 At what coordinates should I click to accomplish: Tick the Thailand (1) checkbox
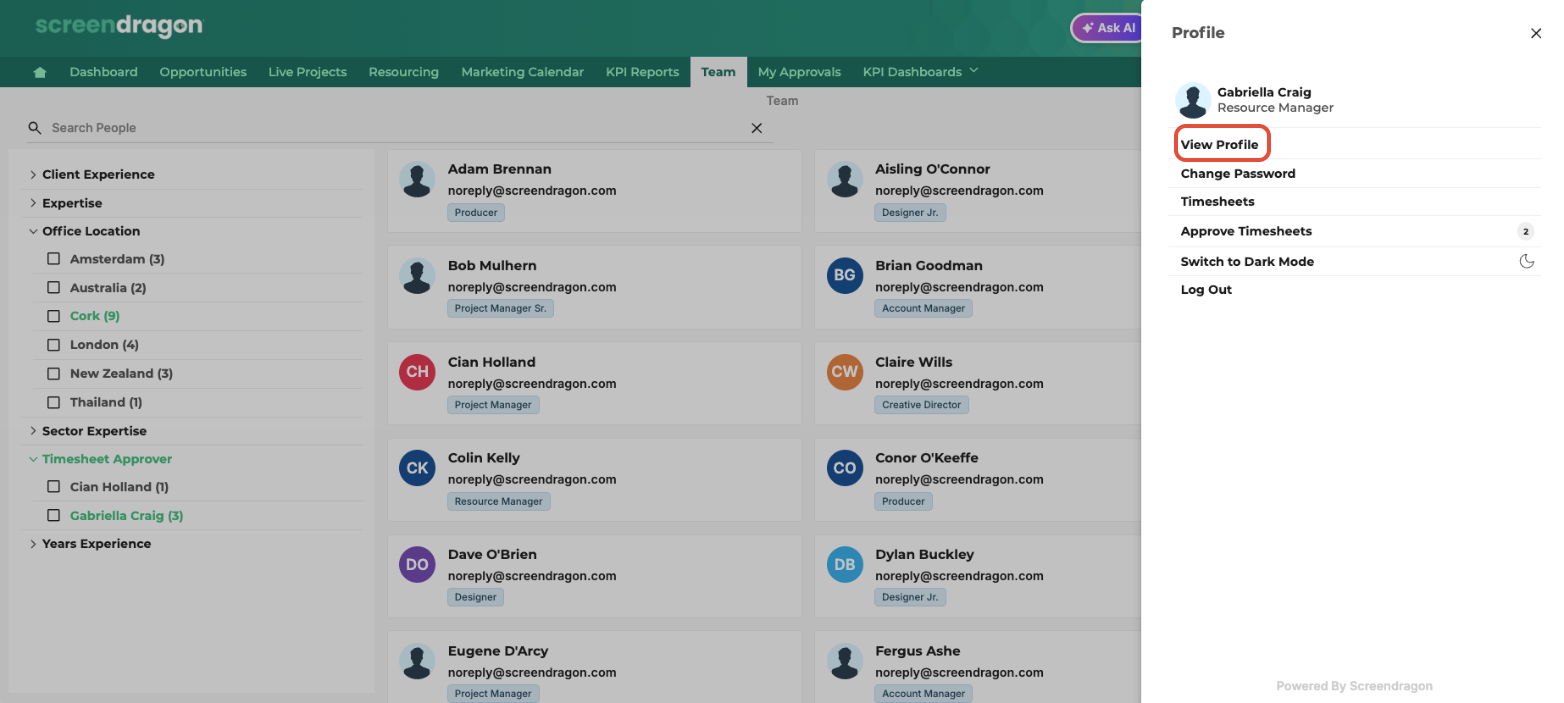click(54, 402)
